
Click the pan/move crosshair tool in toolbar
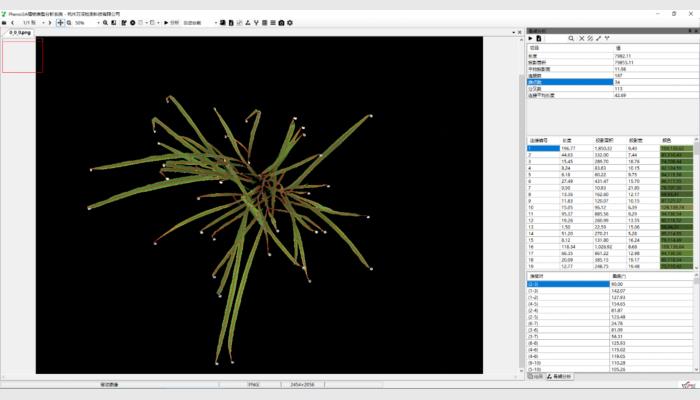(60, 22)
